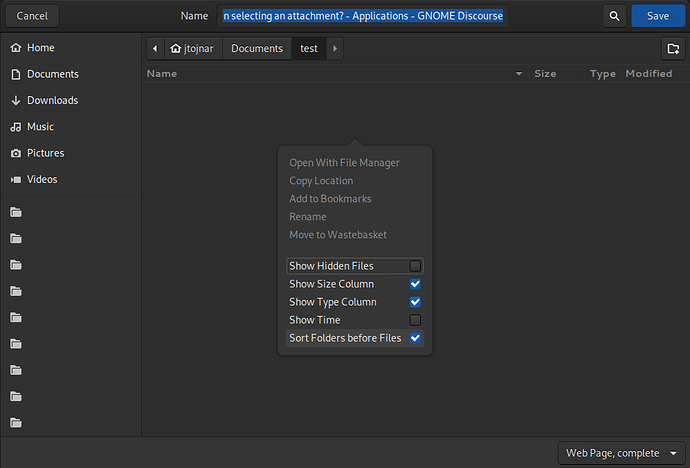
Task: Uncheck Show Type Column
Action: [x=415, y=302]
